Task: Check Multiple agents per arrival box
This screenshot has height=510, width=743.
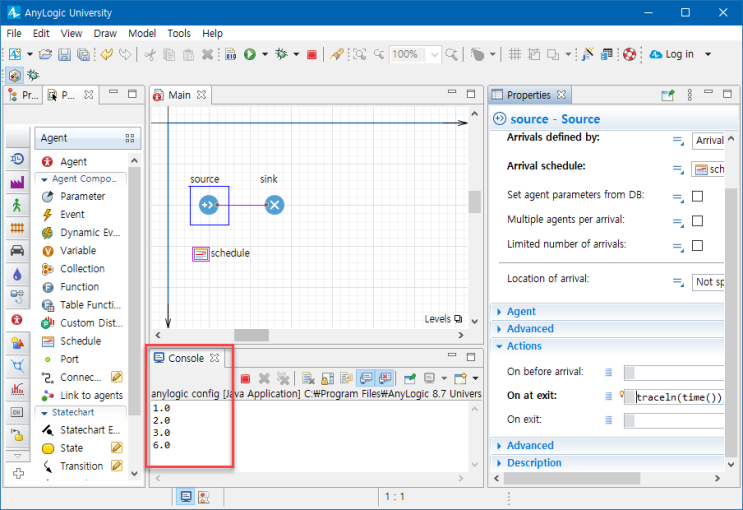Action: pyautogui.click(x=697, y=221)
